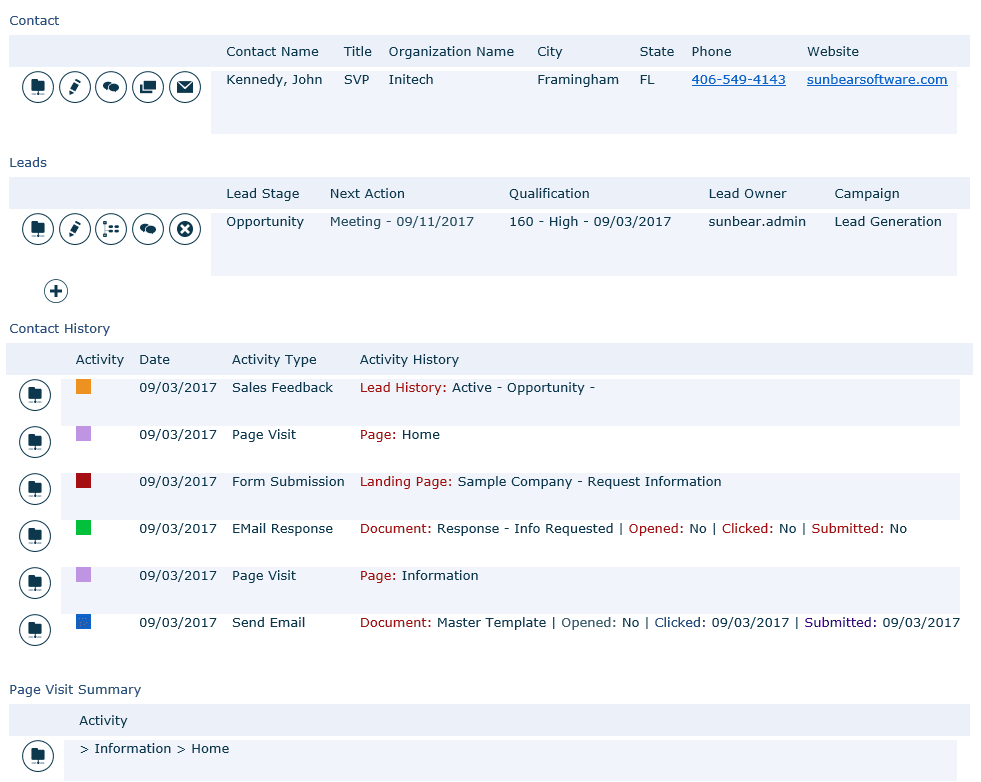The image size is (981, 782).
Task: Click the Qualification column header
Action: tap(549, 193)
